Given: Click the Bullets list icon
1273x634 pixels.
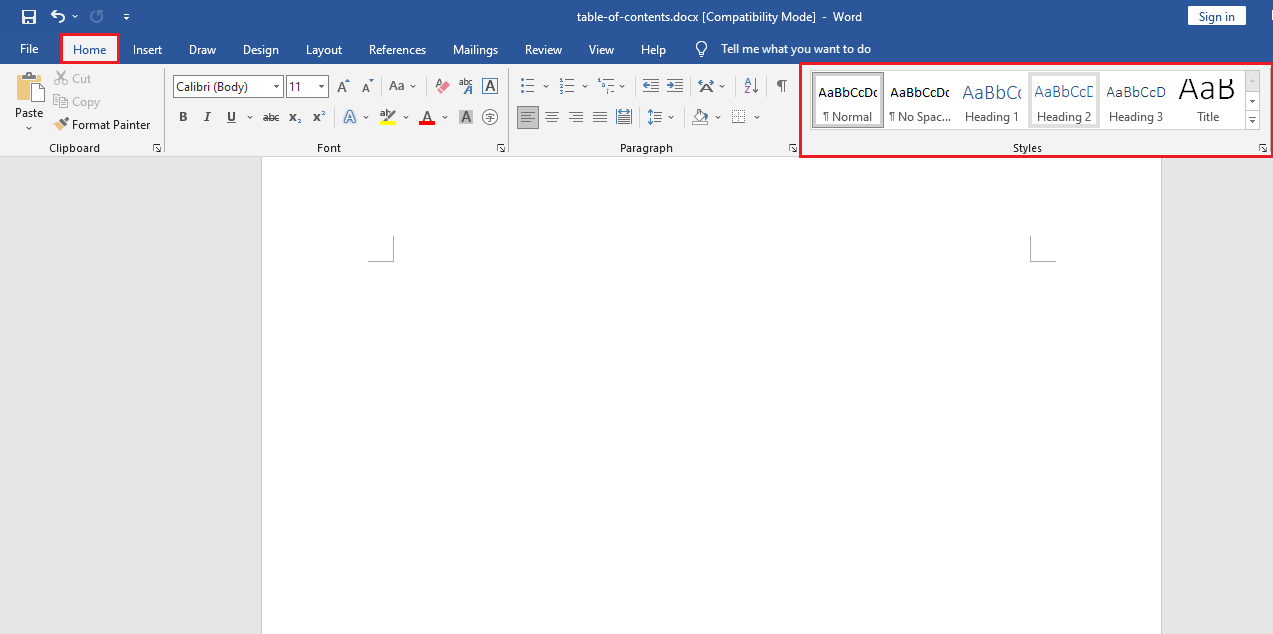Looking at the screenshot, I should click(528, 87).
